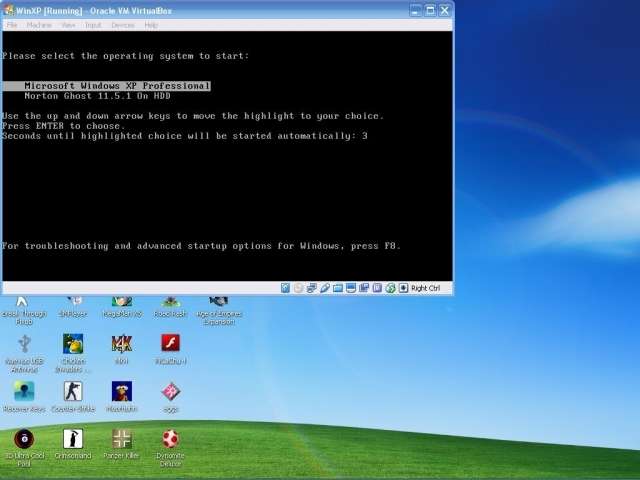Open the 3D Ultra Cool Pool icon
The width and height of the screenshot is (640, 480).
coord(23,439)
